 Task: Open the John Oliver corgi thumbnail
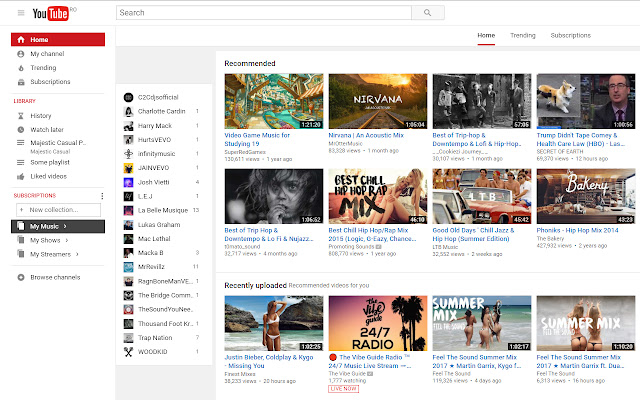[586, 101]
